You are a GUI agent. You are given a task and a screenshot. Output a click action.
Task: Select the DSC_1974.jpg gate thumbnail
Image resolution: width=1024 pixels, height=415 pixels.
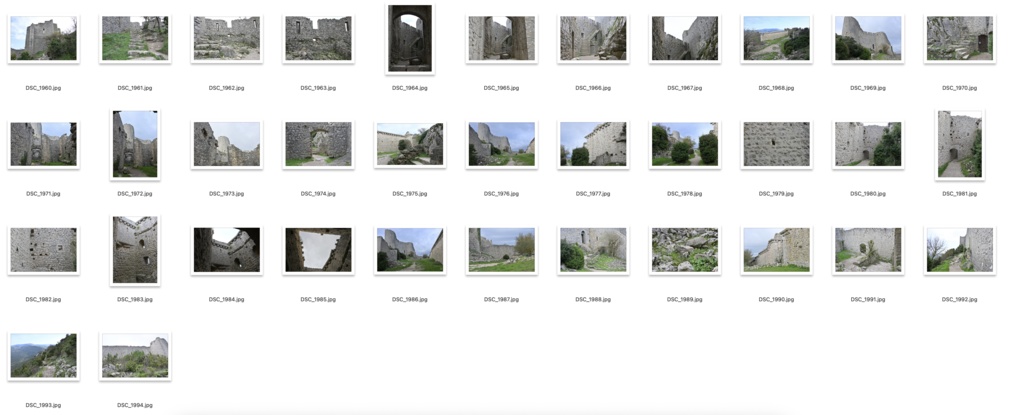pos(318,144)
